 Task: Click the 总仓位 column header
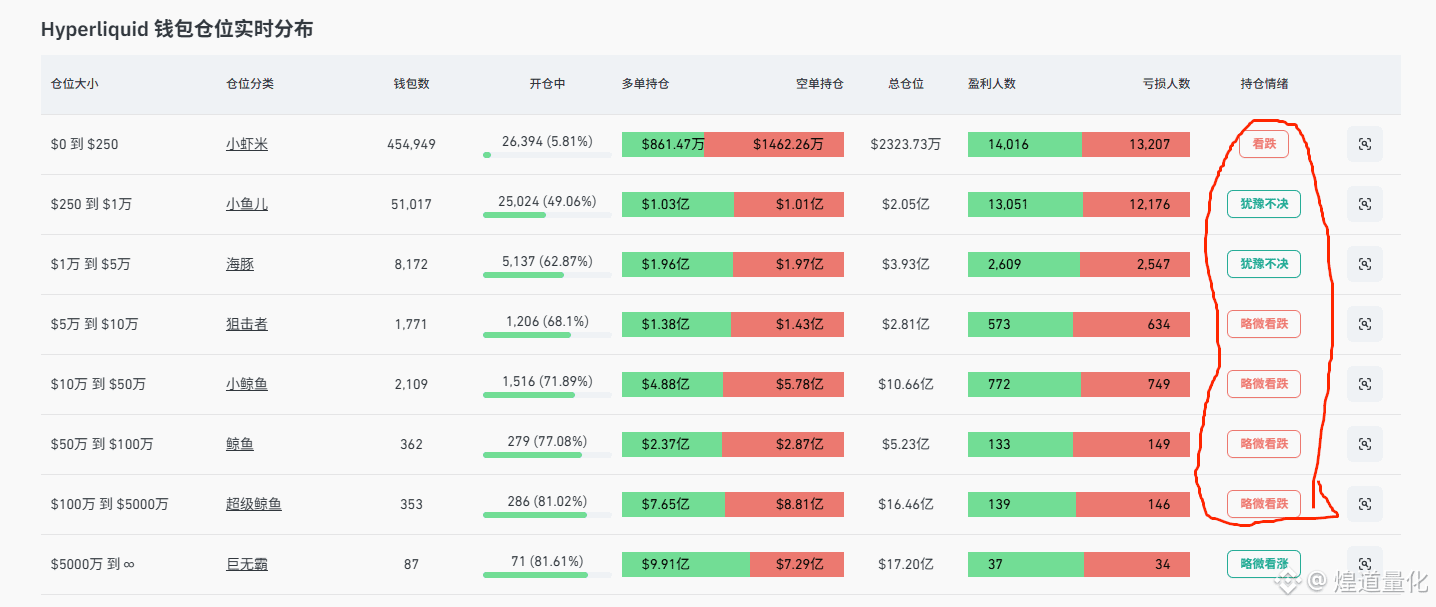pos(905,84)
